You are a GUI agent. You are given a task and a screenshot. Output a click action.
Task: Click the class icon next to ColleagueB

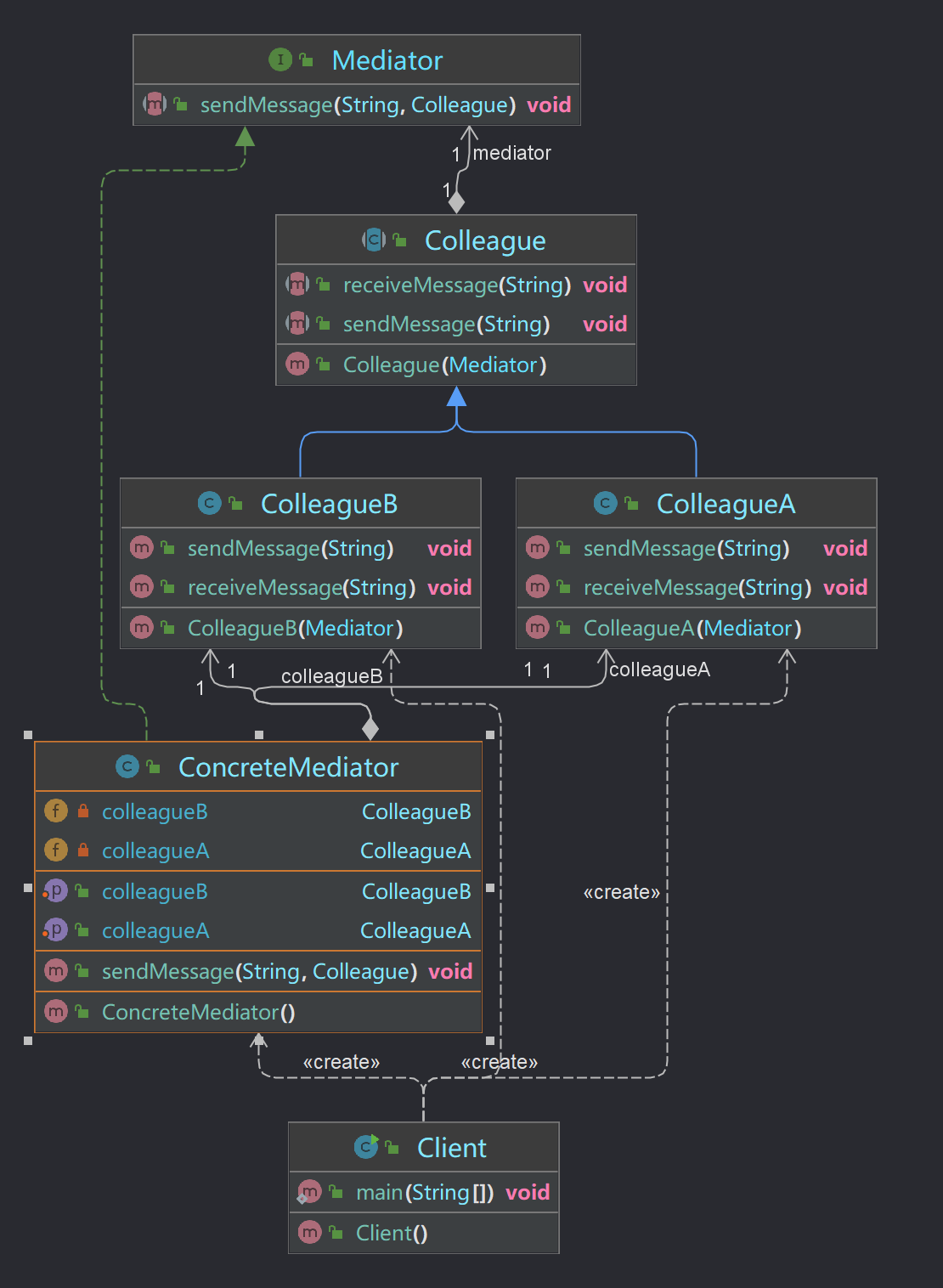click(x=209, y=504)
